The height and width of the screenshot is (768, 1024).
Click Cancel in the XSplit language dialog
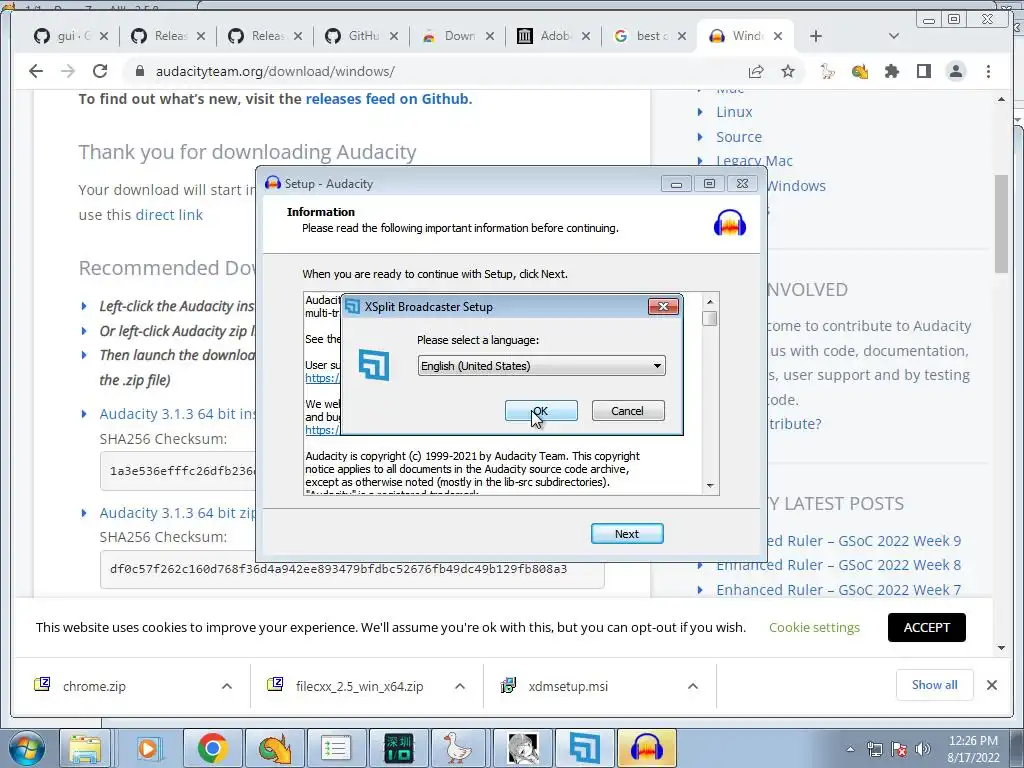click(x=628, y=411)
